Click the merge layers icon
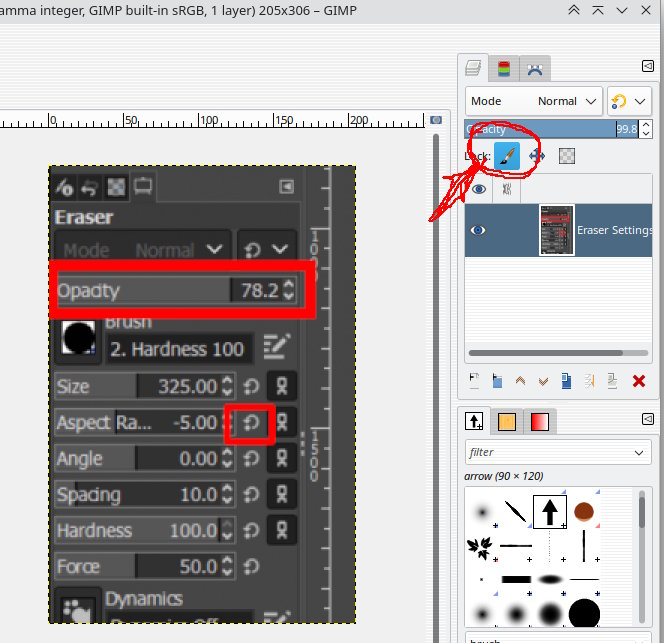664x643 pixels. [x=589, y=380]
